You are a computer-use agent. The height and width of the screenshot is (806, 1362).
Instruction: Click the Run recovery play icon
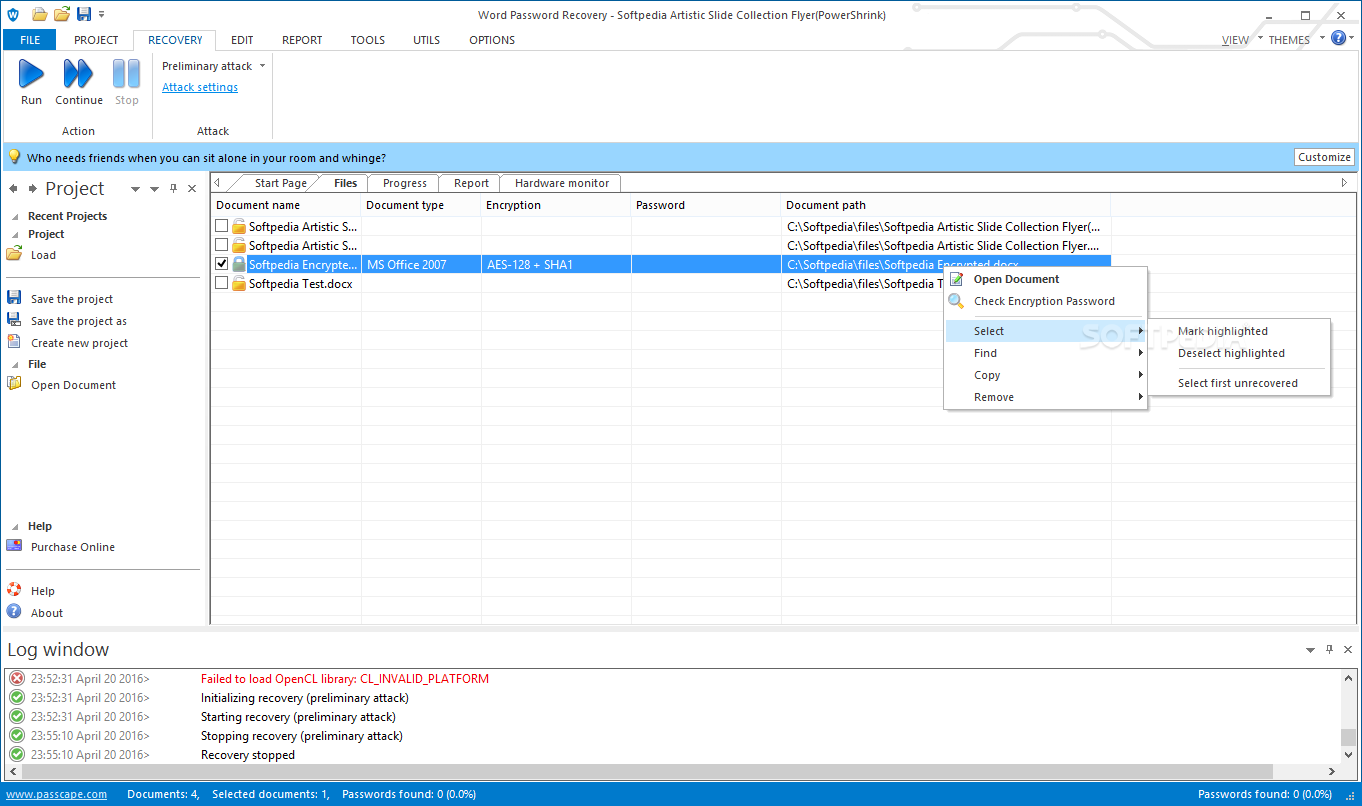[x=32, y=73]
